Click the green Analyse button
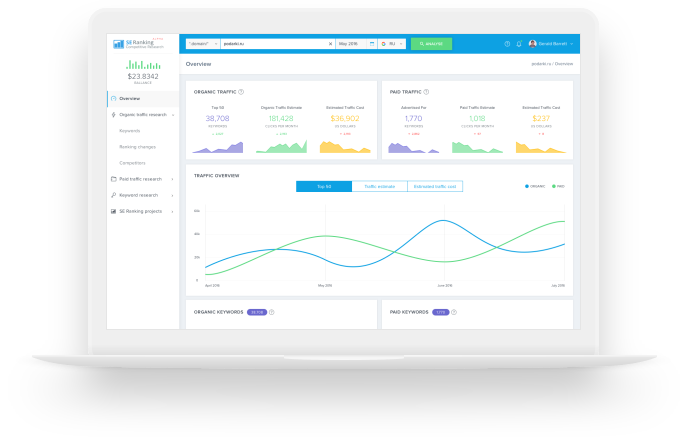Screen dimensions: 689x437 pos(431,44)
